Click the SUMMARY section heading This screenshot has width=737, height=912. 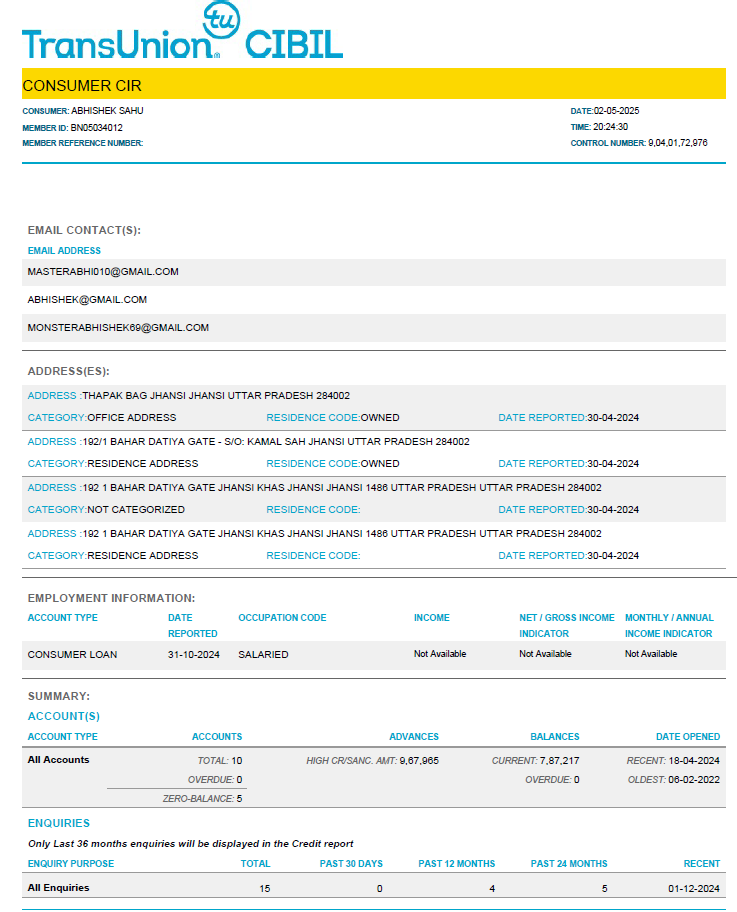tap(59, 696)
